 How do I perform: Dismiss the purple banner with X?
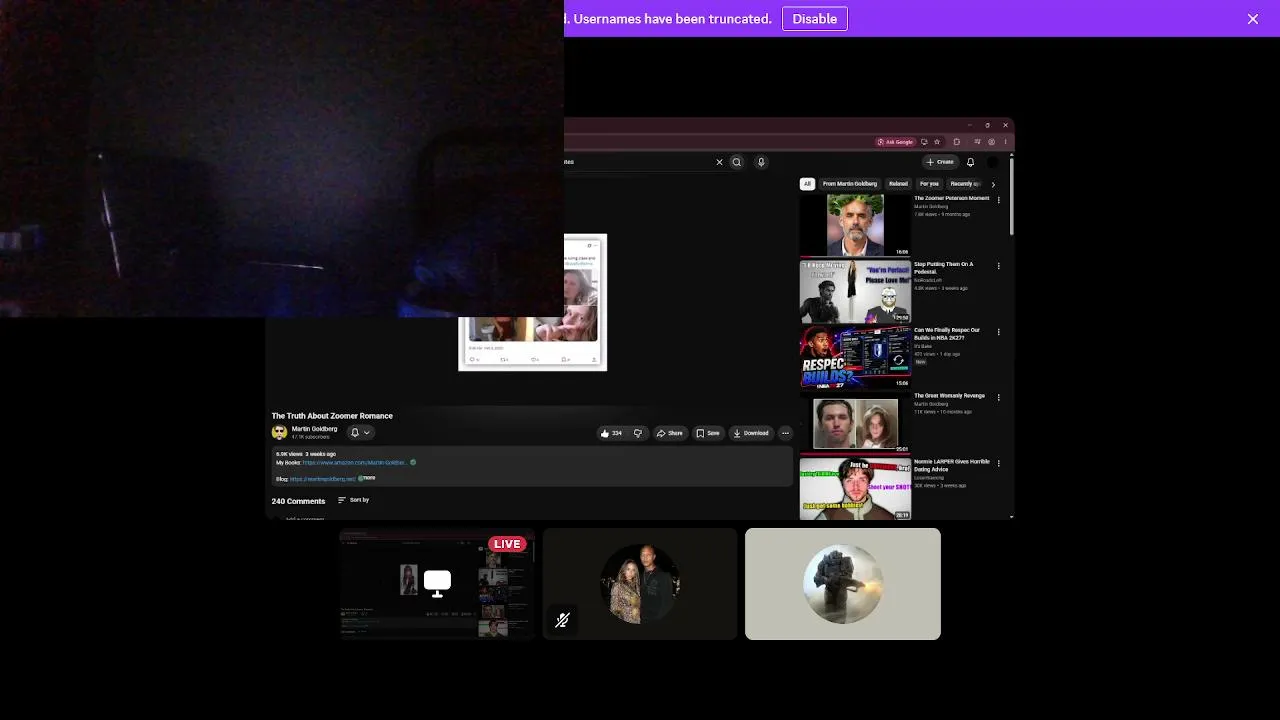coord(1253,19)
